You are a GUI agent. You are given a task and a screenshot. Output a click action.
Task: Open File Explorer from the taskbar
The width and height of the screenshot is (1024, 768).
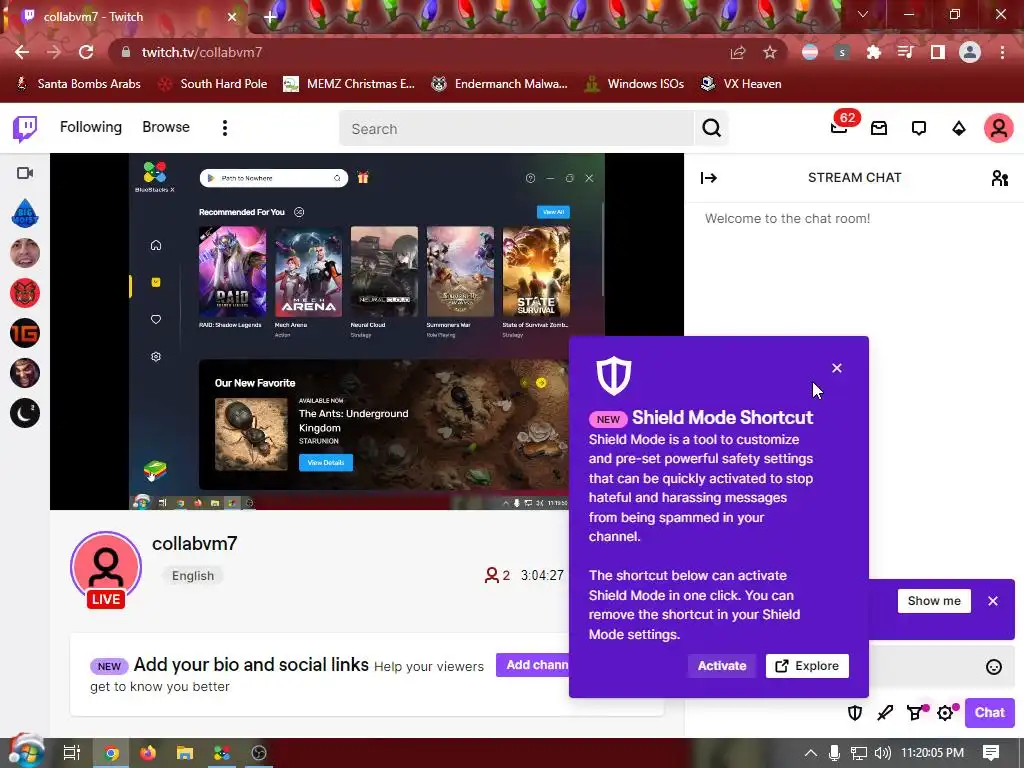(185, 754)
